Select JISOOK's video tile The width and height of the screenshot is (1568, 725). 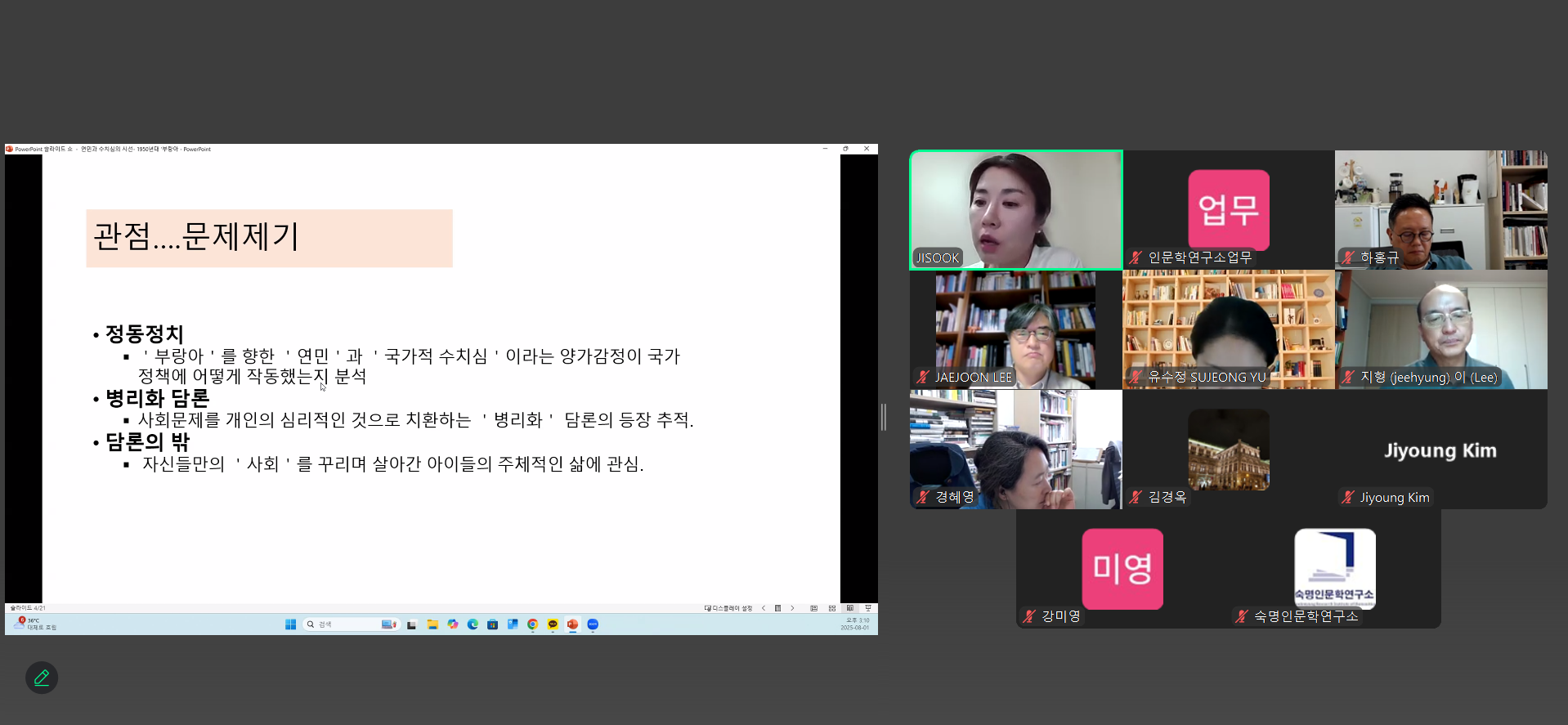coord(1015,210)
